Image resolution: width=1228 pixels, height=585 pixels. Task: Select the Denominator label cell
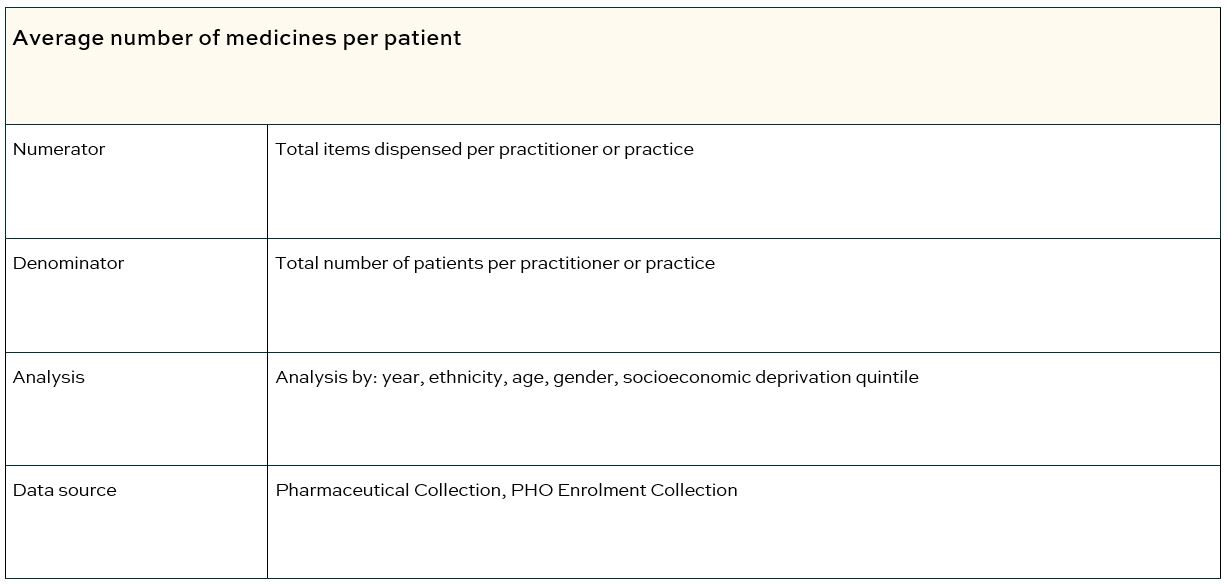click(x=136, y=295)
